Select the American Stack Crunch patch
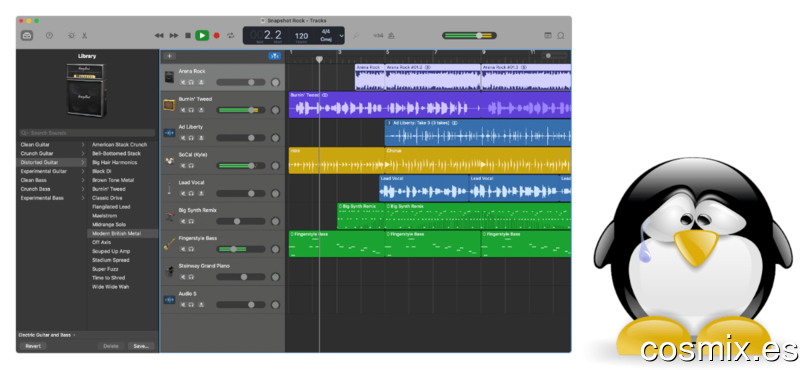Screen dimensions: 800x370 pos(119,144)
